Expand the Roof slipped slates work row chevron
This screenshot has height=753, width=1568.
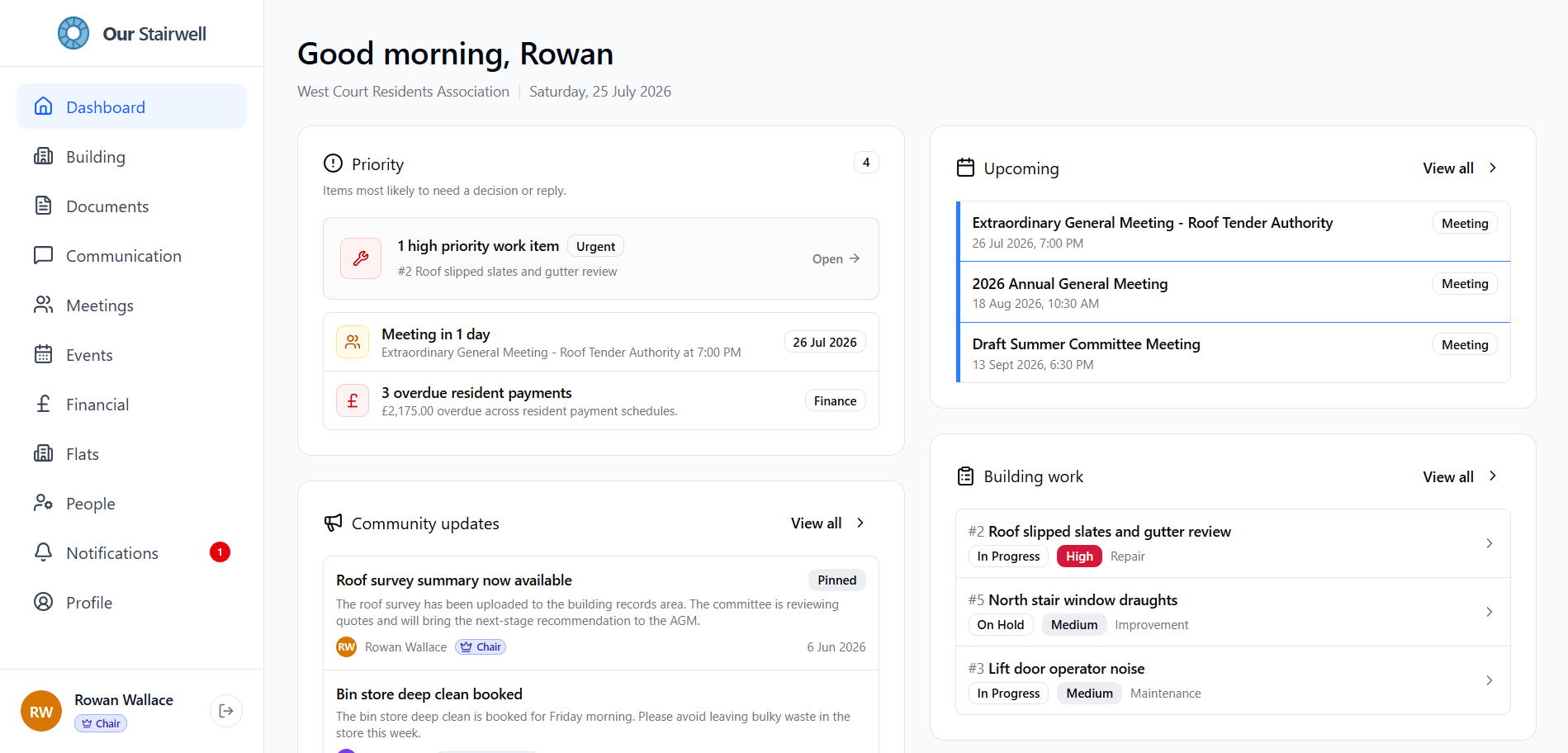click(x=1489, y=543)
